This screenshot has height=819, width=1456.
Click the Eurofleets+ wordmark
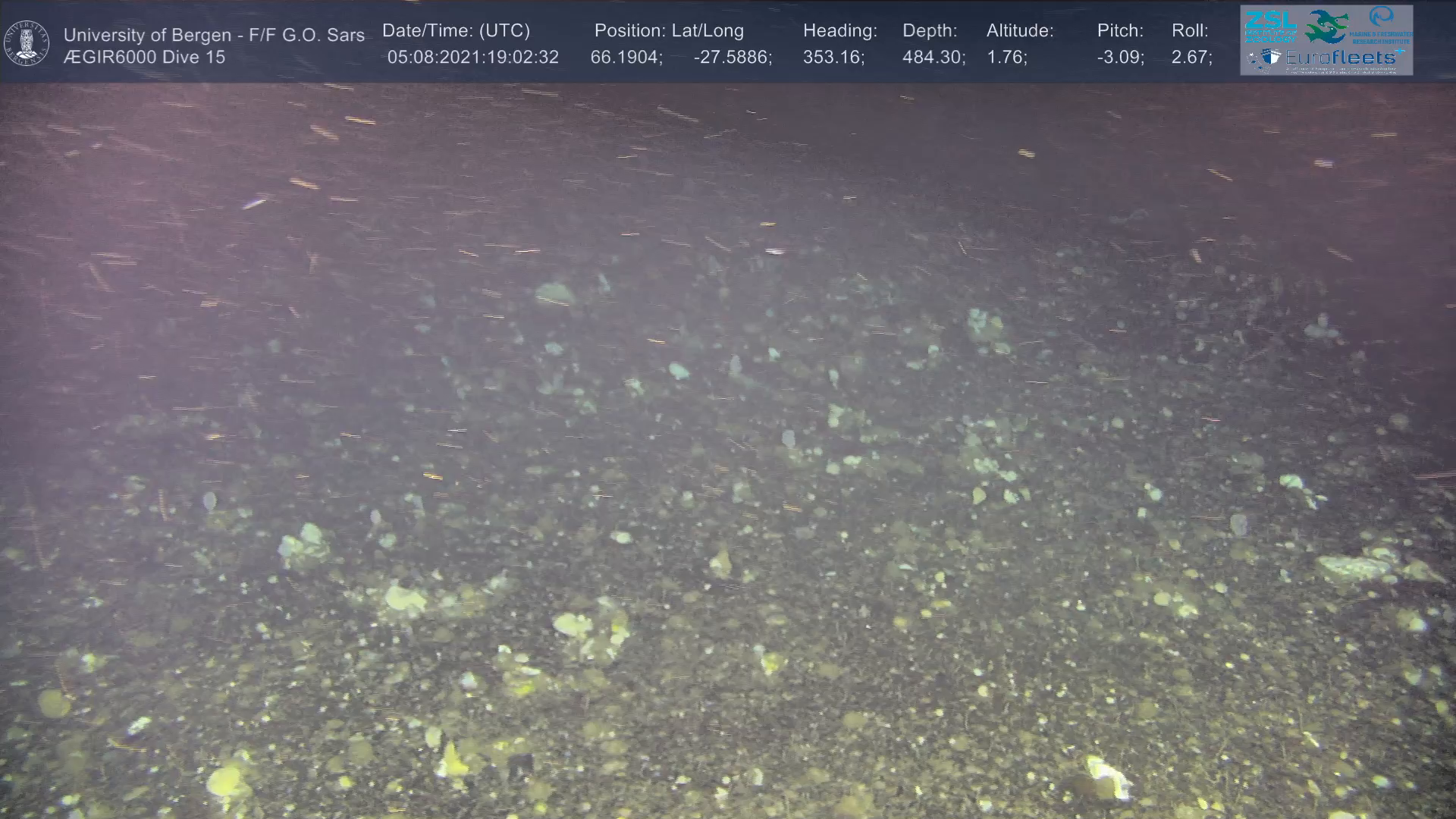(1341, 58)
